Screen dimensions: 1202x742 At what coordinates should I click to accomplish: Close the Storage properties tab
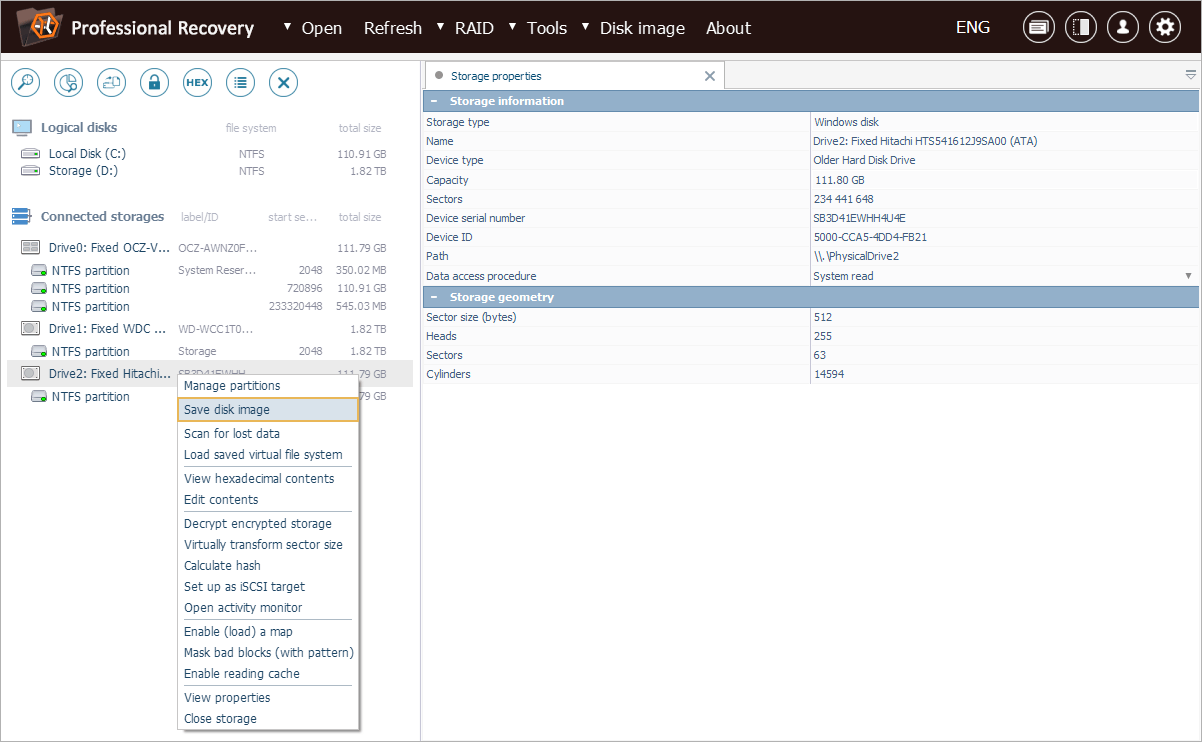[710, 76]
